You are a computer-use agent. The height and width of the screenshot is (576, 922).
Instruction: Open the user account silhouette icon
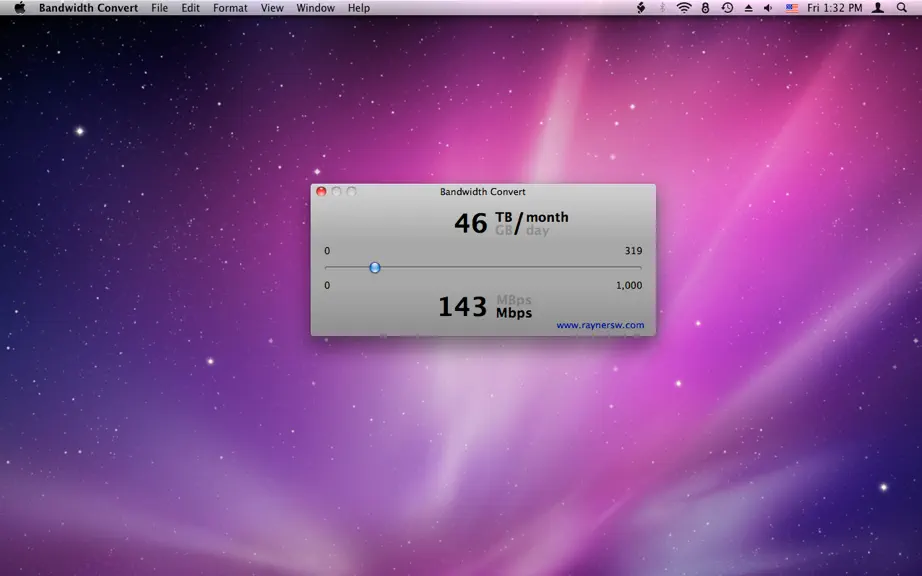(878, 8)
